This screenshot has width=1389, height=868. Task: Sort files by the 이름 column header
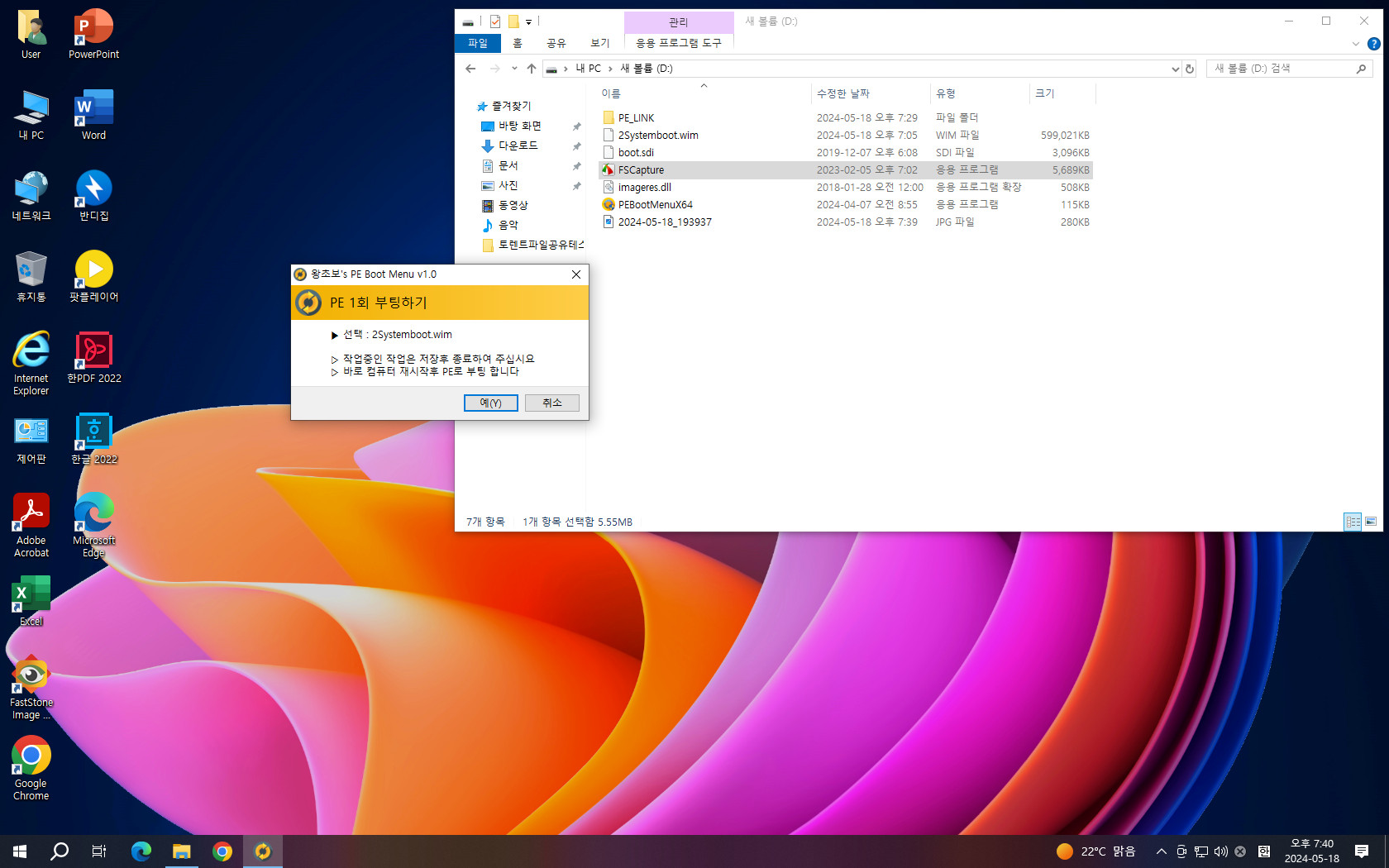pyautogui.click(x=703, y=93)
